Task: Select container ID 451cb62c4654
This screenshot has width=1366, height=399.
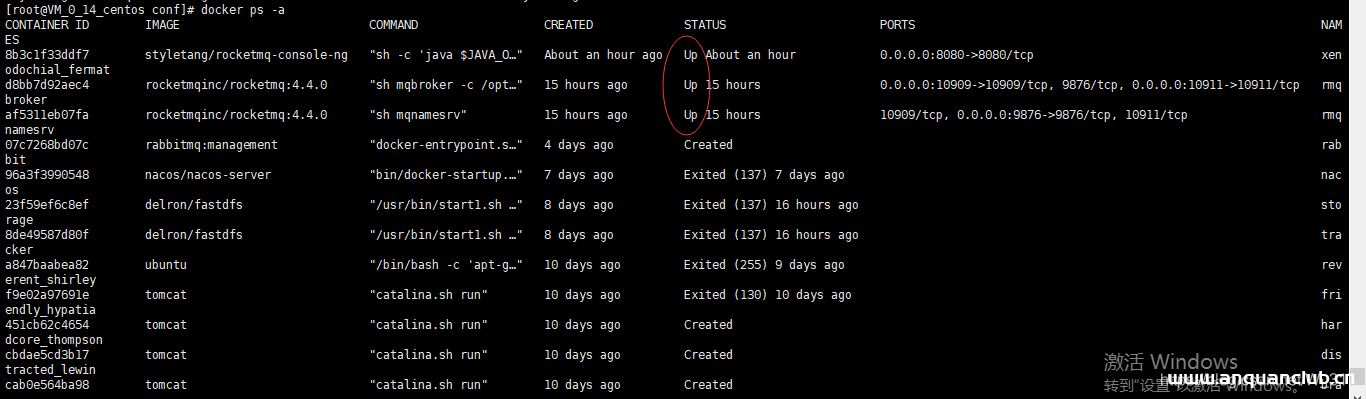Action: click(x=47, y=325)
